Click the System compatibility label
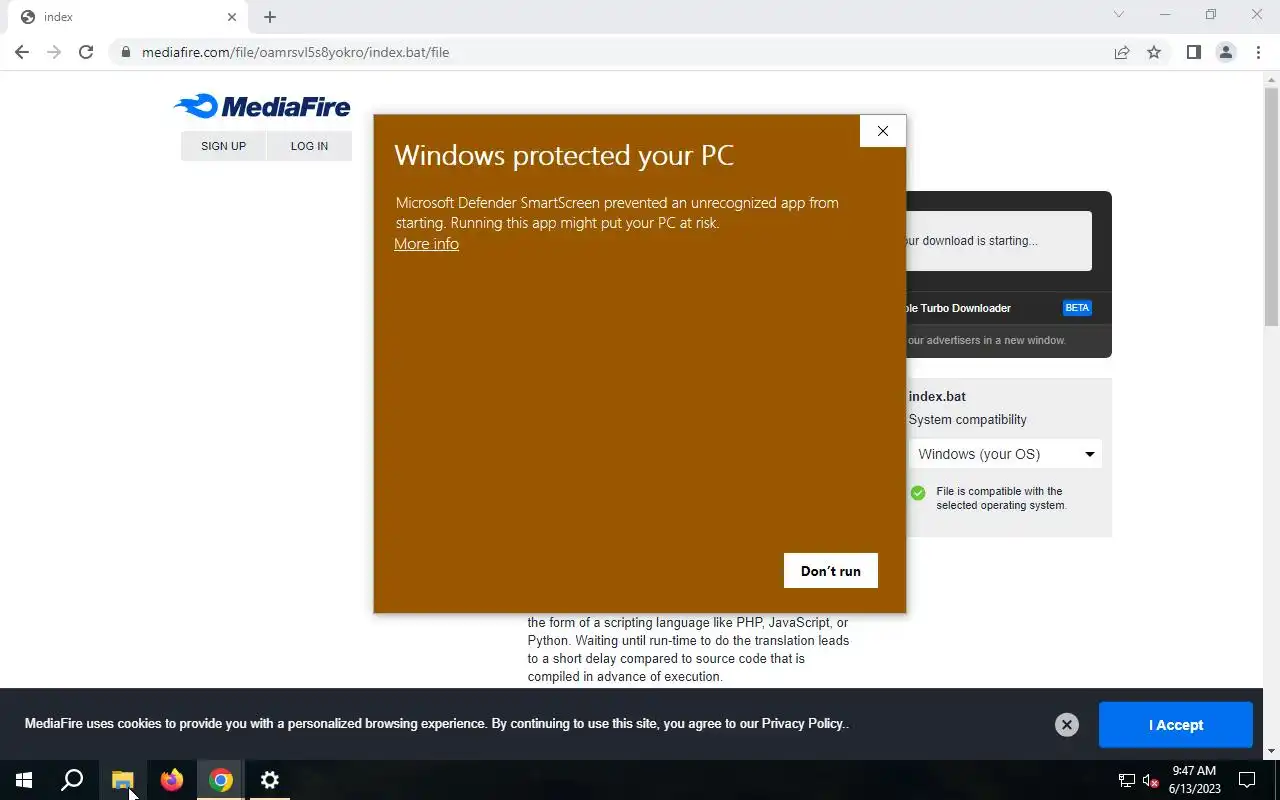Viewport: 1280px width, 800px height. [967, 420]
